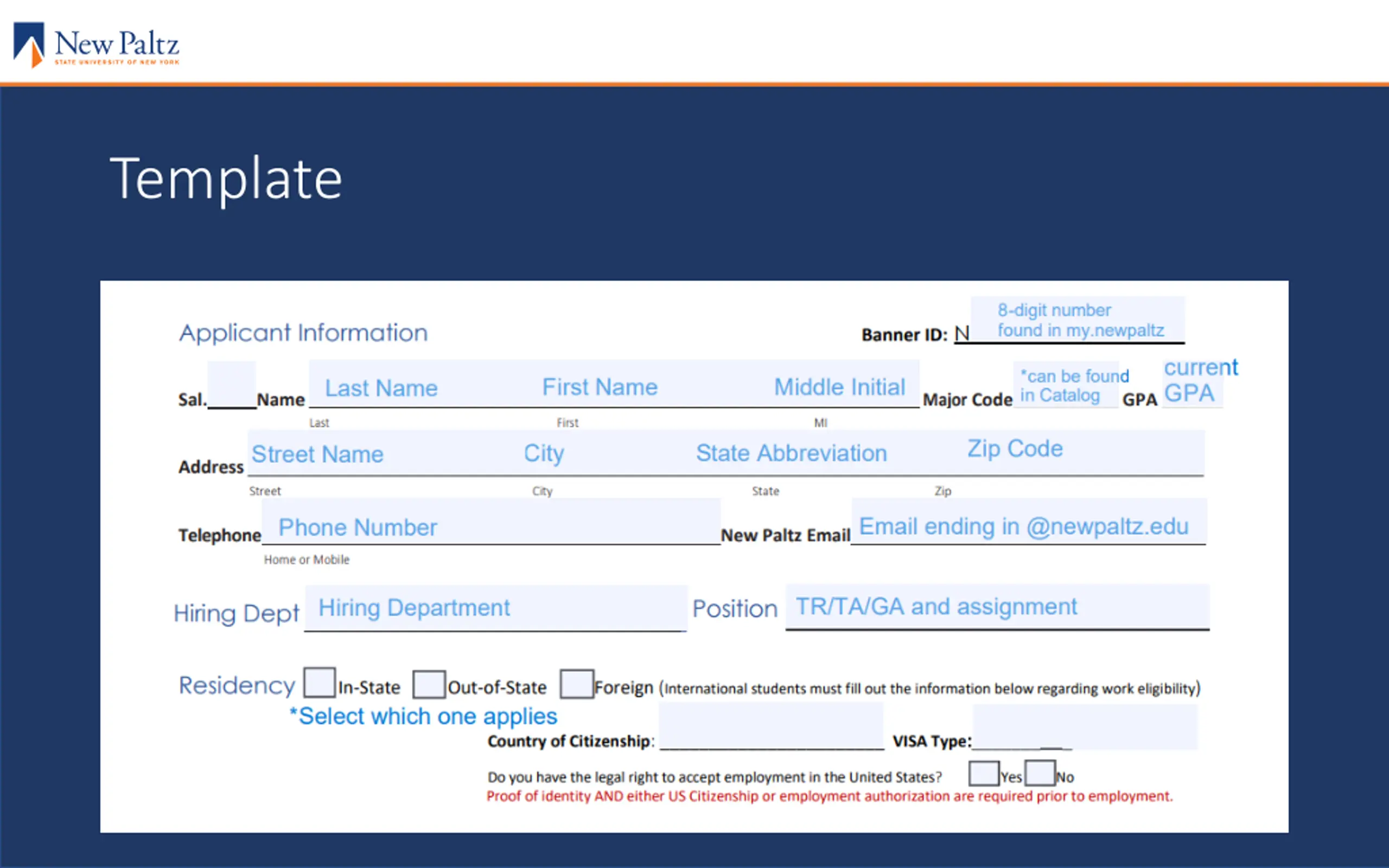This screenshot has height=868, width=1389.
Task: Click into the First Name area
Action: pyautogui.click(x=600, y=387)
